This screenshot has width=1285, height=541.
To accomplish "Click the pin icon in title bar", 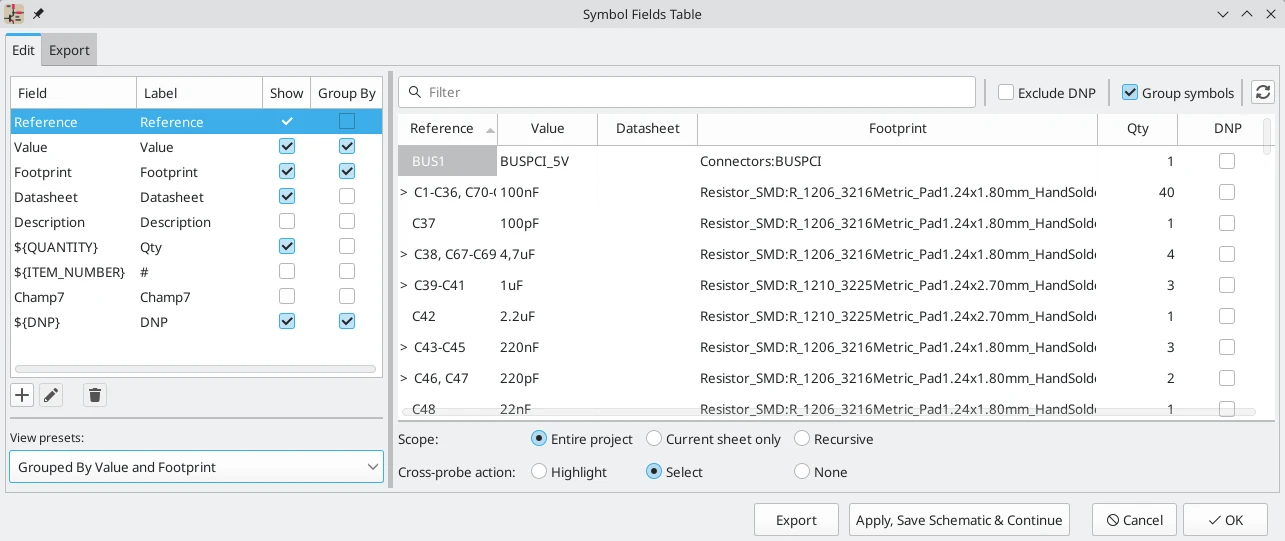I will (38, 14).
